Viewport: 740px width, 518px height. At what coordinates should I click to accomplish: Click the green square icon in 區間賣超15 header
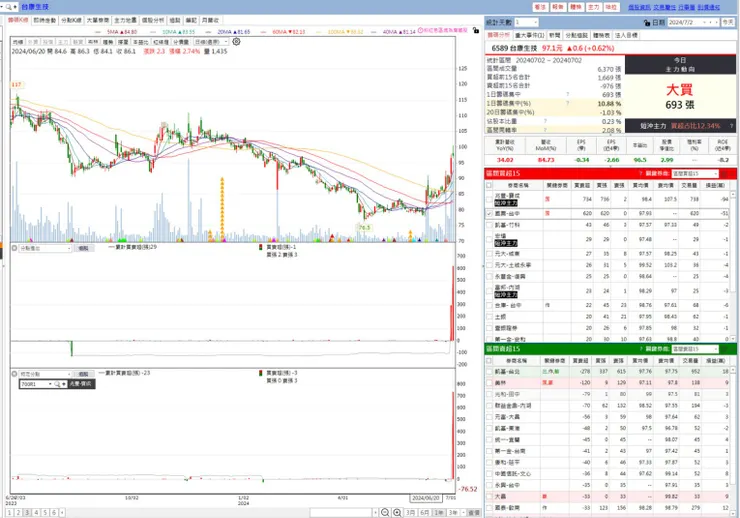coord(724,349)
